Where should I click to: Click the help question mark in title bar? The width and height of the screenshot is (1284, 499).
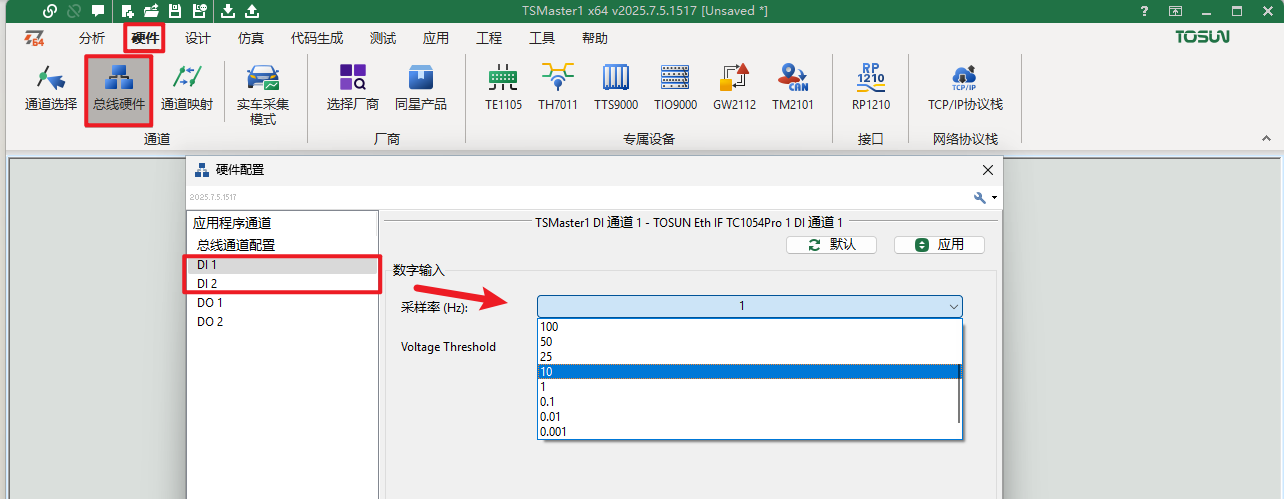tap(1145, 11)
